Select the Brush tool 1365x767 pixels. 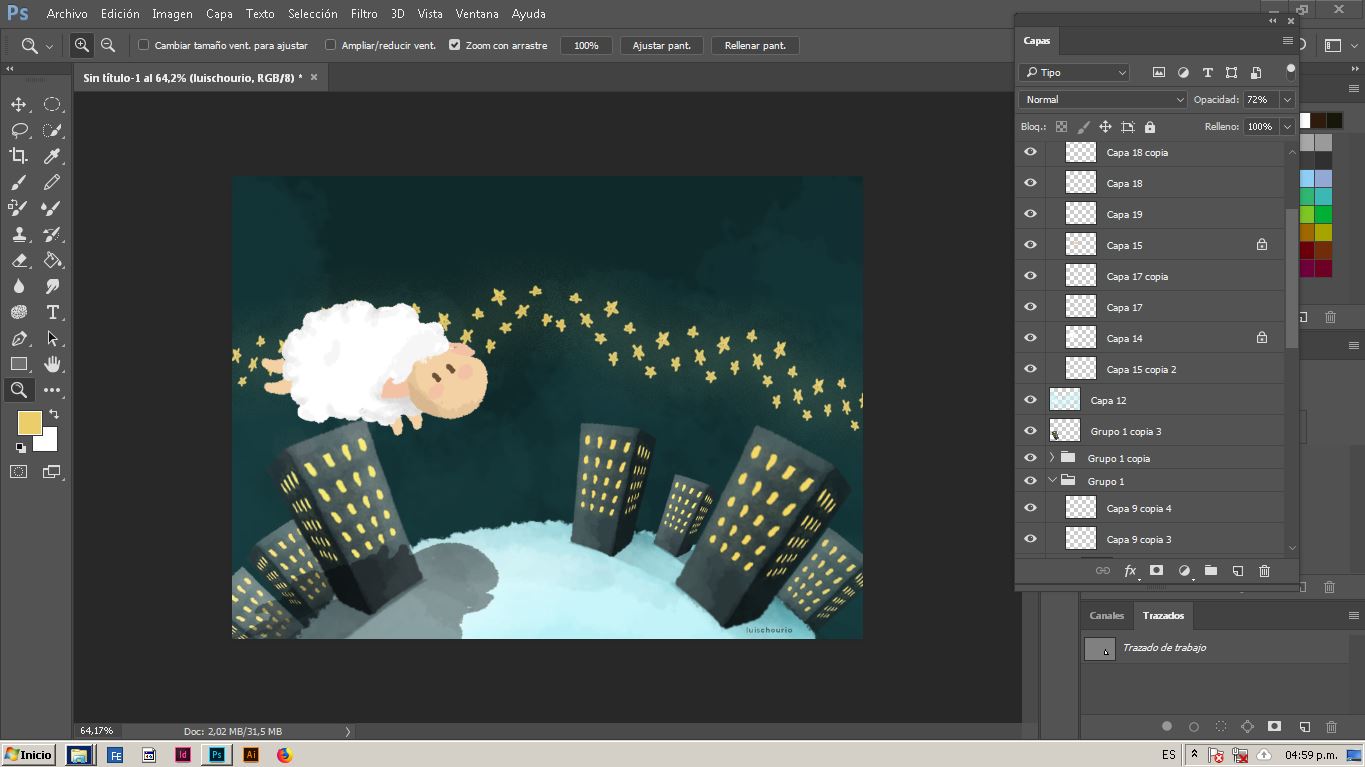click(18, 182)
